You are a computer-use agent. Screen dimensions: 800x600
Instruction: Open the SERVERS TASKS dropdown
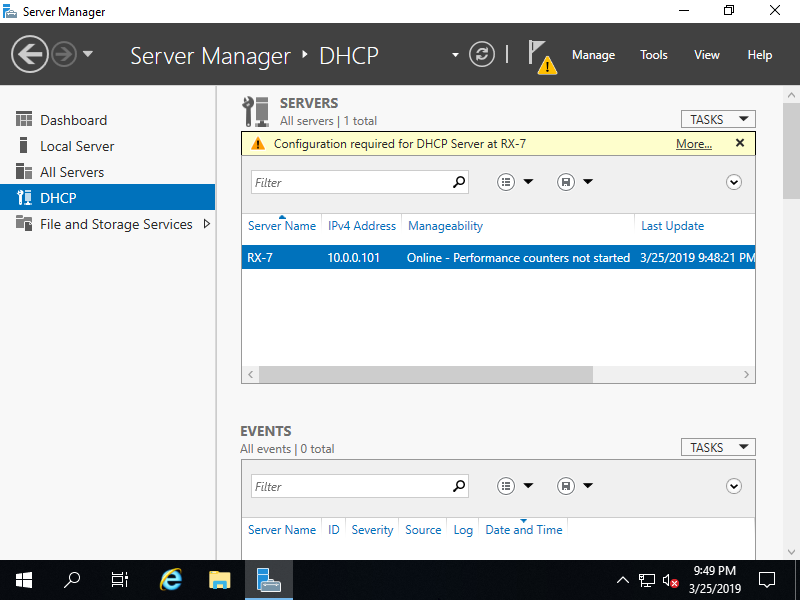[718, 119]
